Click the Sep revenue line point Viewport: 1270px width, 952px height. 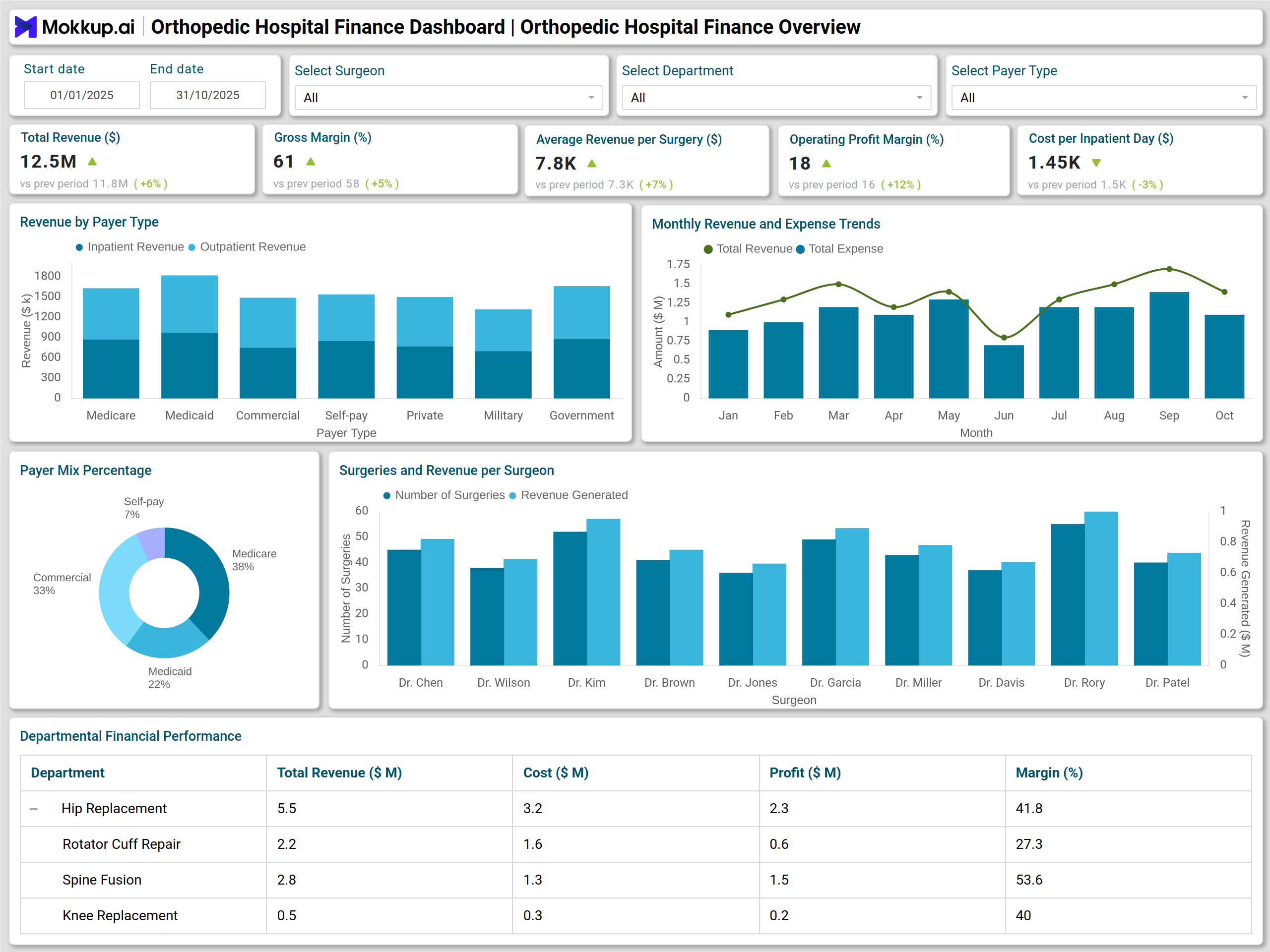click(x=1169, y=269)
